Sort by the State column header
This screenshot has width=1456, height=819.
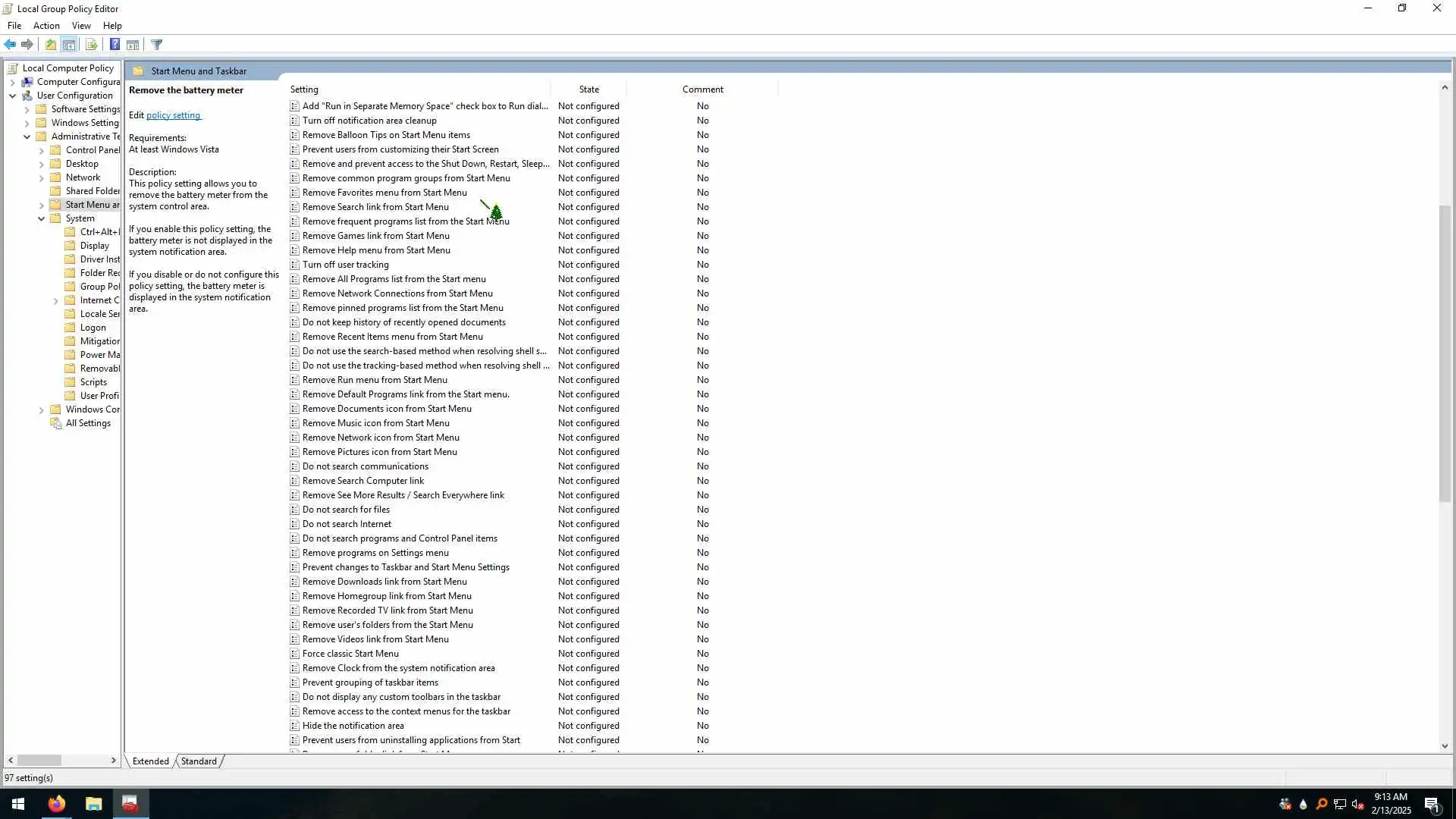click(588, 89)
